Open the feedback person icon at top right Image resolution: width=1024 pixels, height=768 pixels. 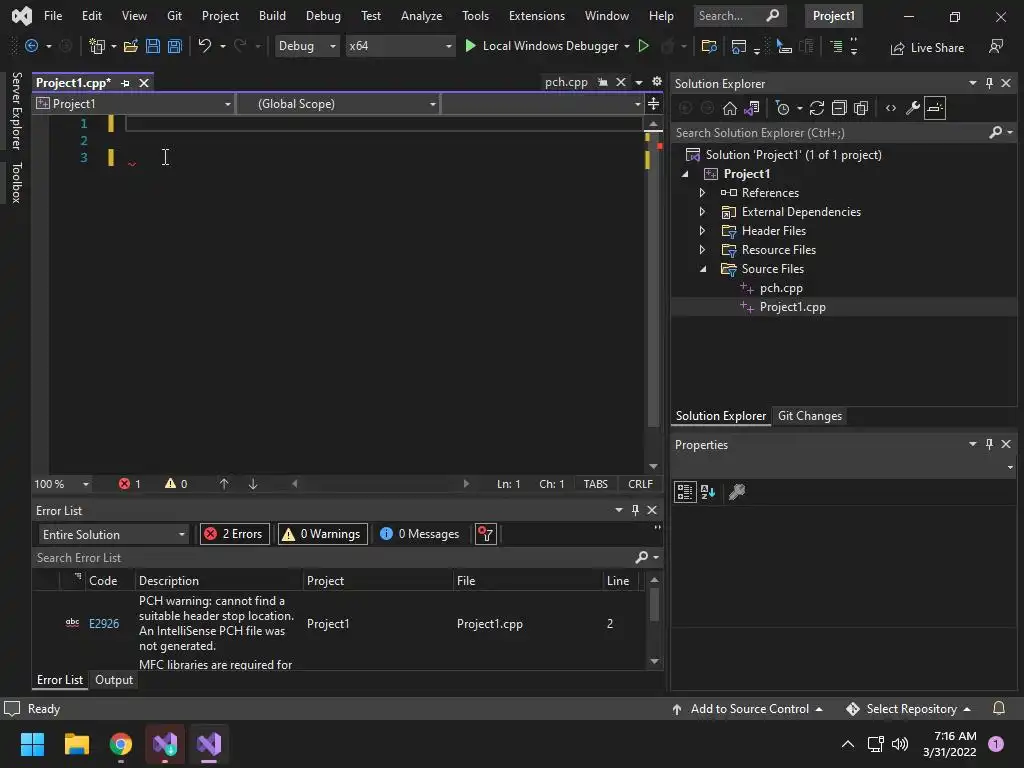(996, 46)
